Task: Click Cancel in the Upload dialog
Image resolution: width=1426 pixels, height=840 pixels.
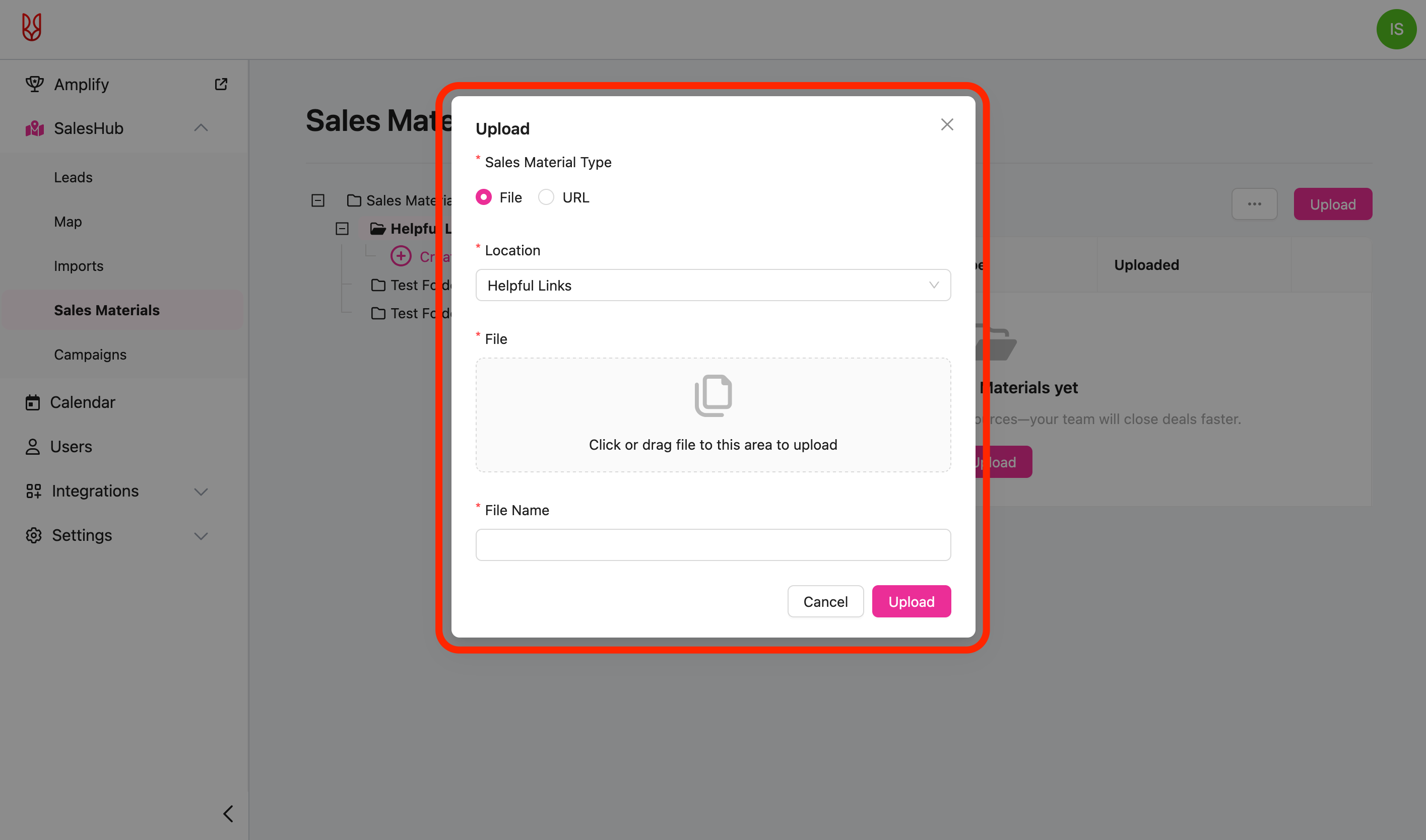Action: pyautogui.click(x=825, y=601)
